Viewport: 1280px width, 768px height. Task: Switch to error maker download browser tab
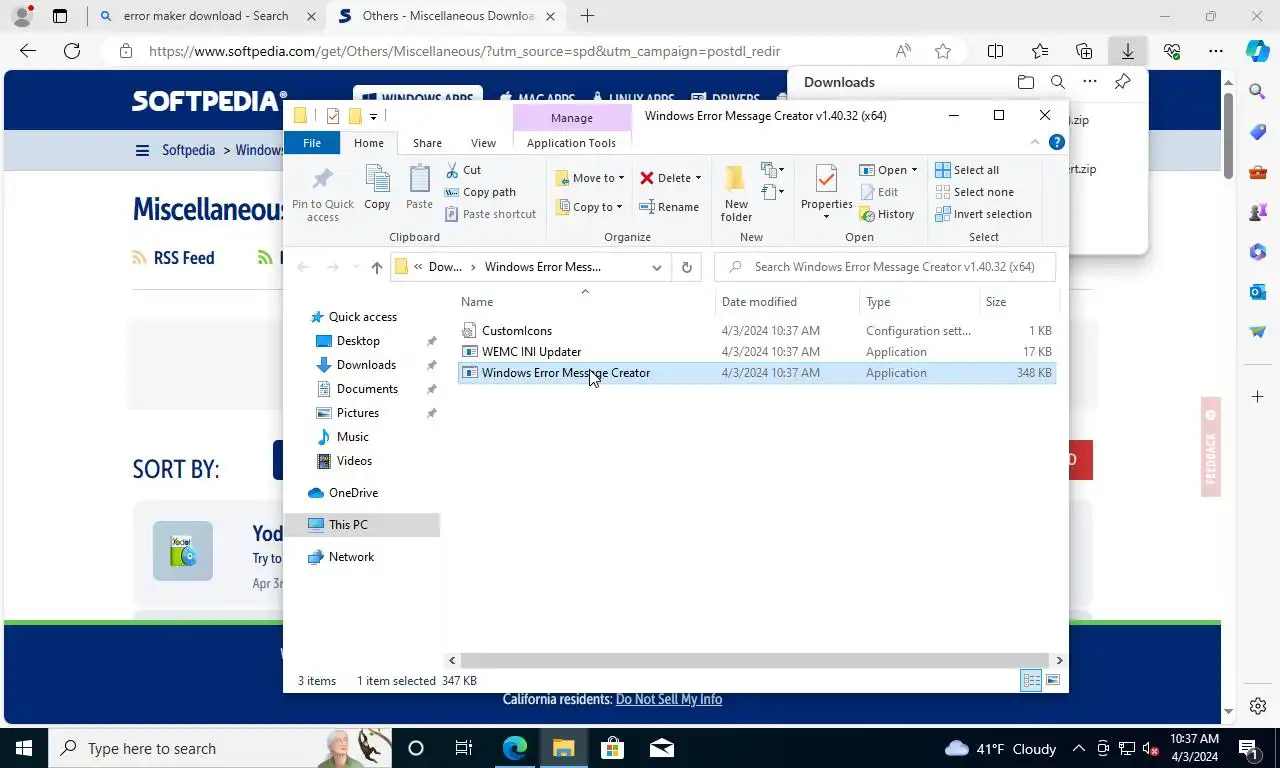point(206,16)
